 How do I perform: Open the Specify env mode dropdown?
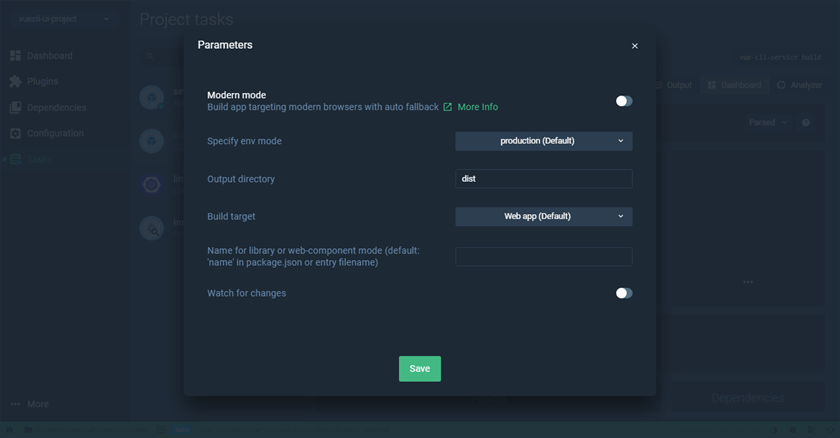click(544, 141)
